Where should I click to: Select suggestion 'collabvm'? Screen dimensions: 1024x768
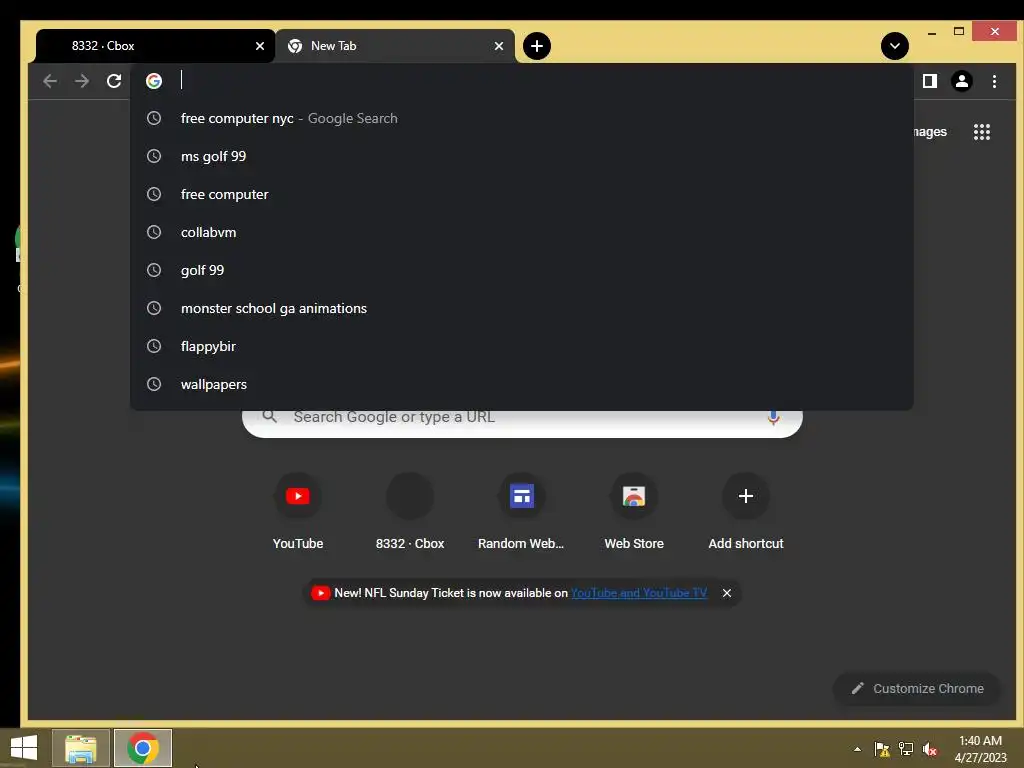coord(522,232)
